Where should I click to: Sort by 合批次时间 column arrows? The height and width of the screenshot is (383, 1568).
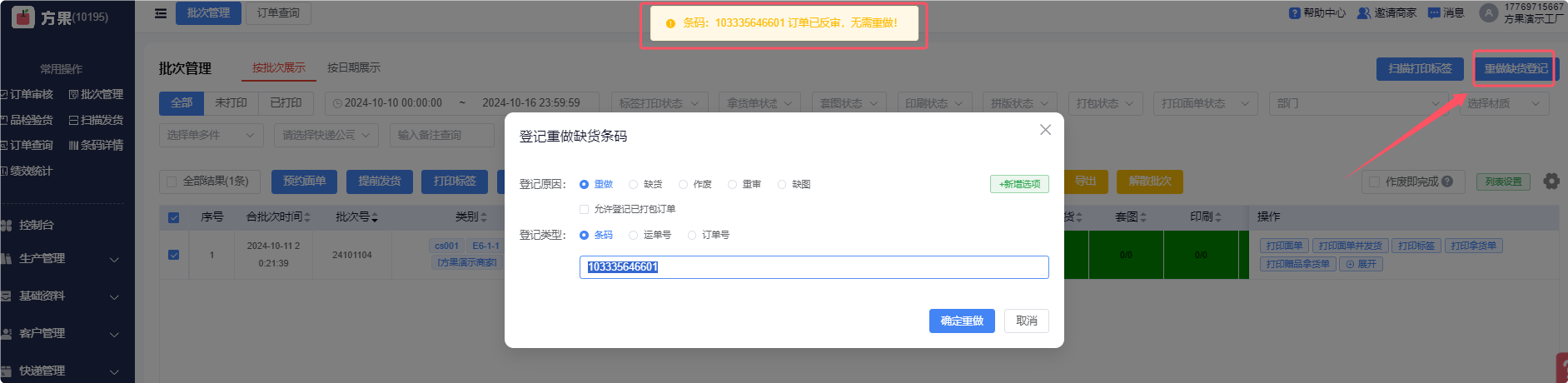pyautogui.click(x=306, y=217)
